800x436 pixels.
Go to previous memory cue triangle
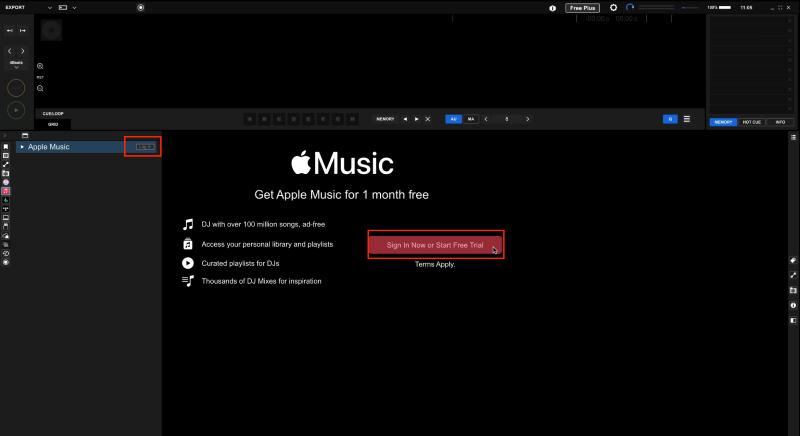405,119
